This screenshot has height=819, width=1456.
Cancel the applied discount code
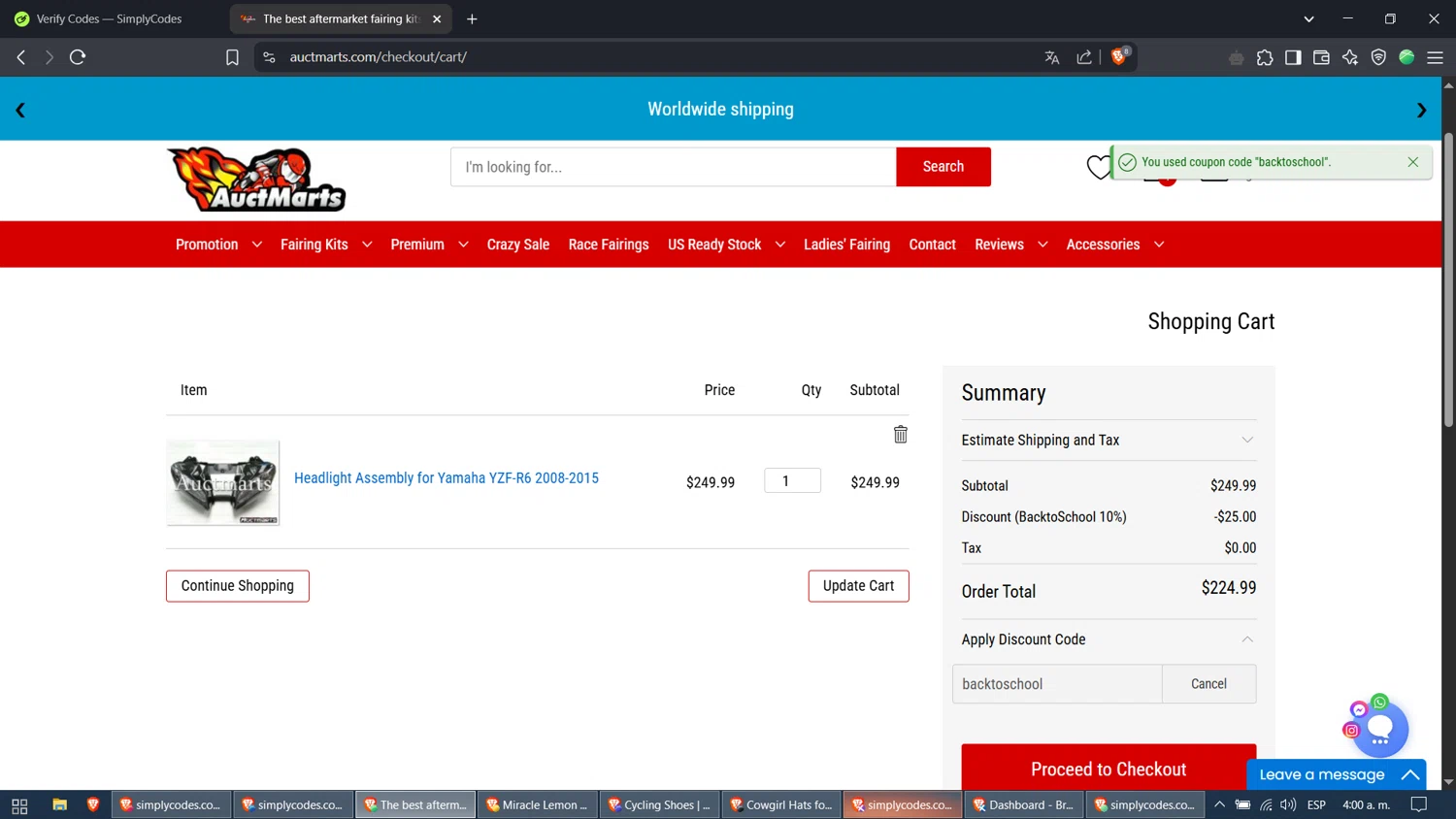1208,684
